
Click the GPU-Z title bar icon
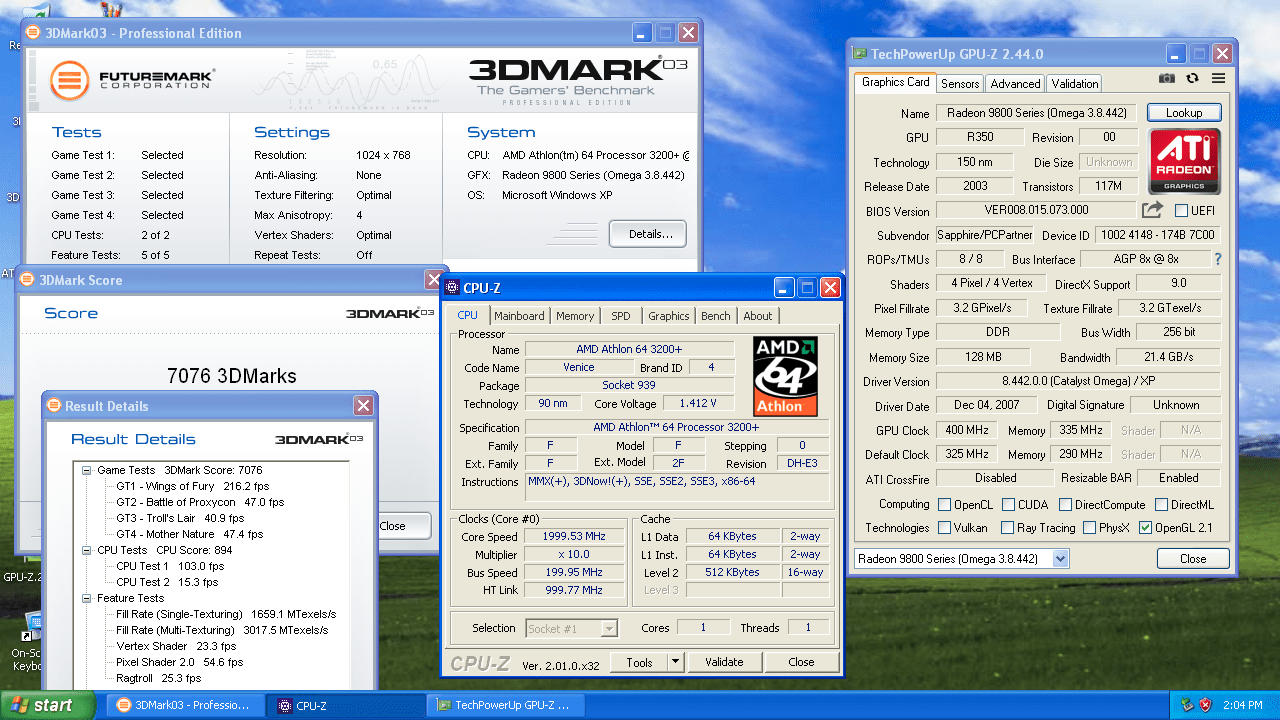[x=859, y=54]
